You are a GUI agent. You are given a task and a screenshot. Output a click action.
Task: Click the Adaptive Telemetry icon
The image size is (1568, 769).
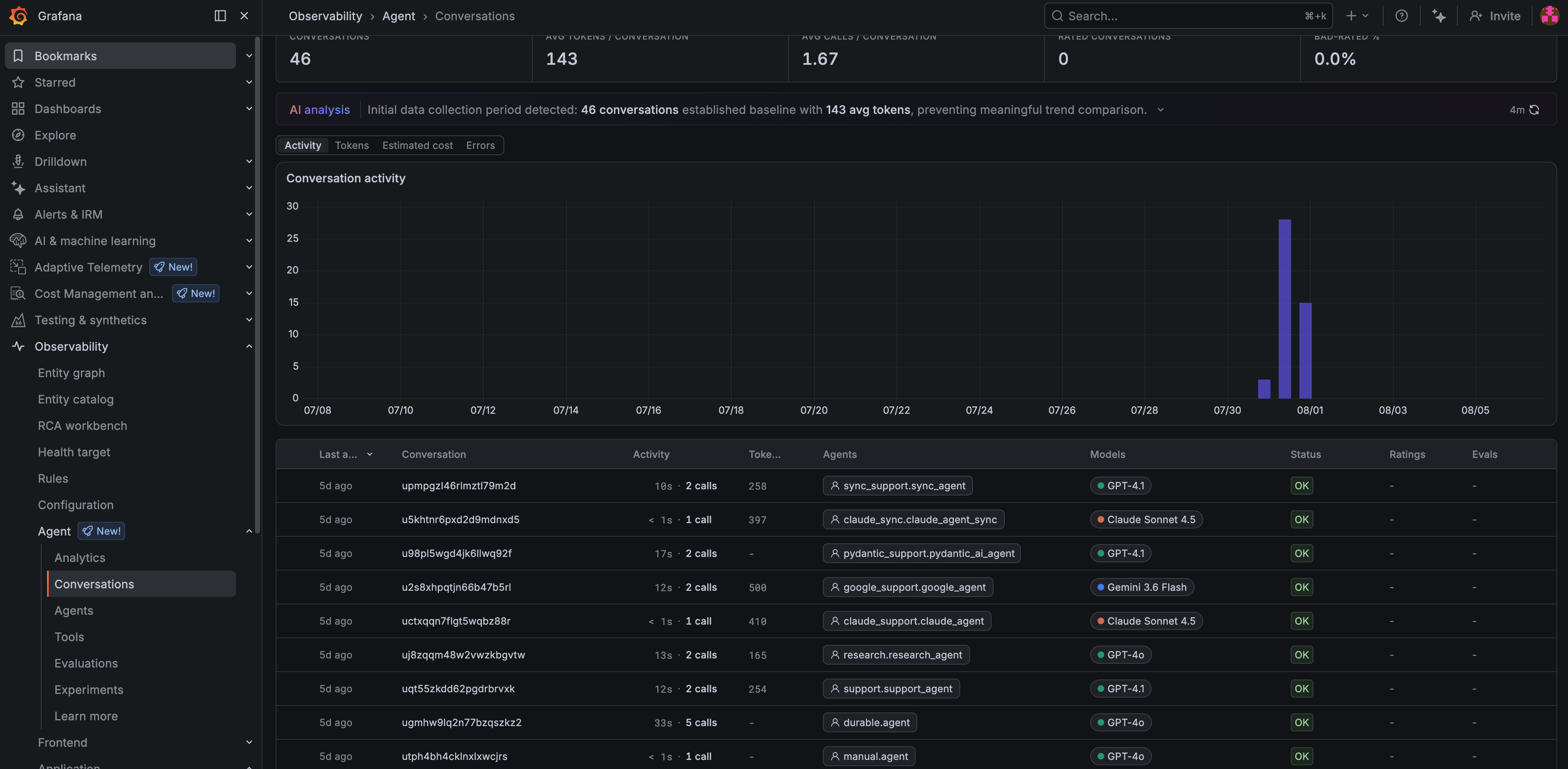click(18, 267)
